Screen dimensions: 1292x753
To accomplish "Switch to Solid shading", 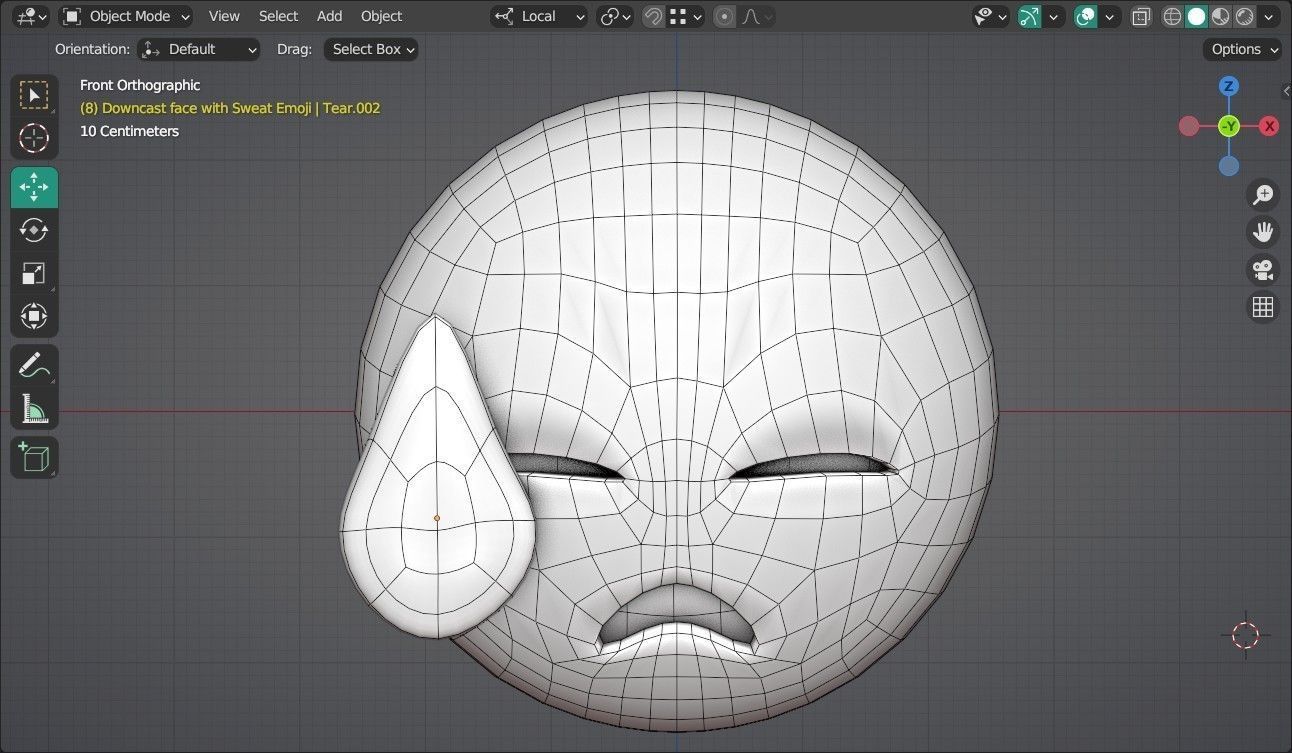I will pos(1196,16).
